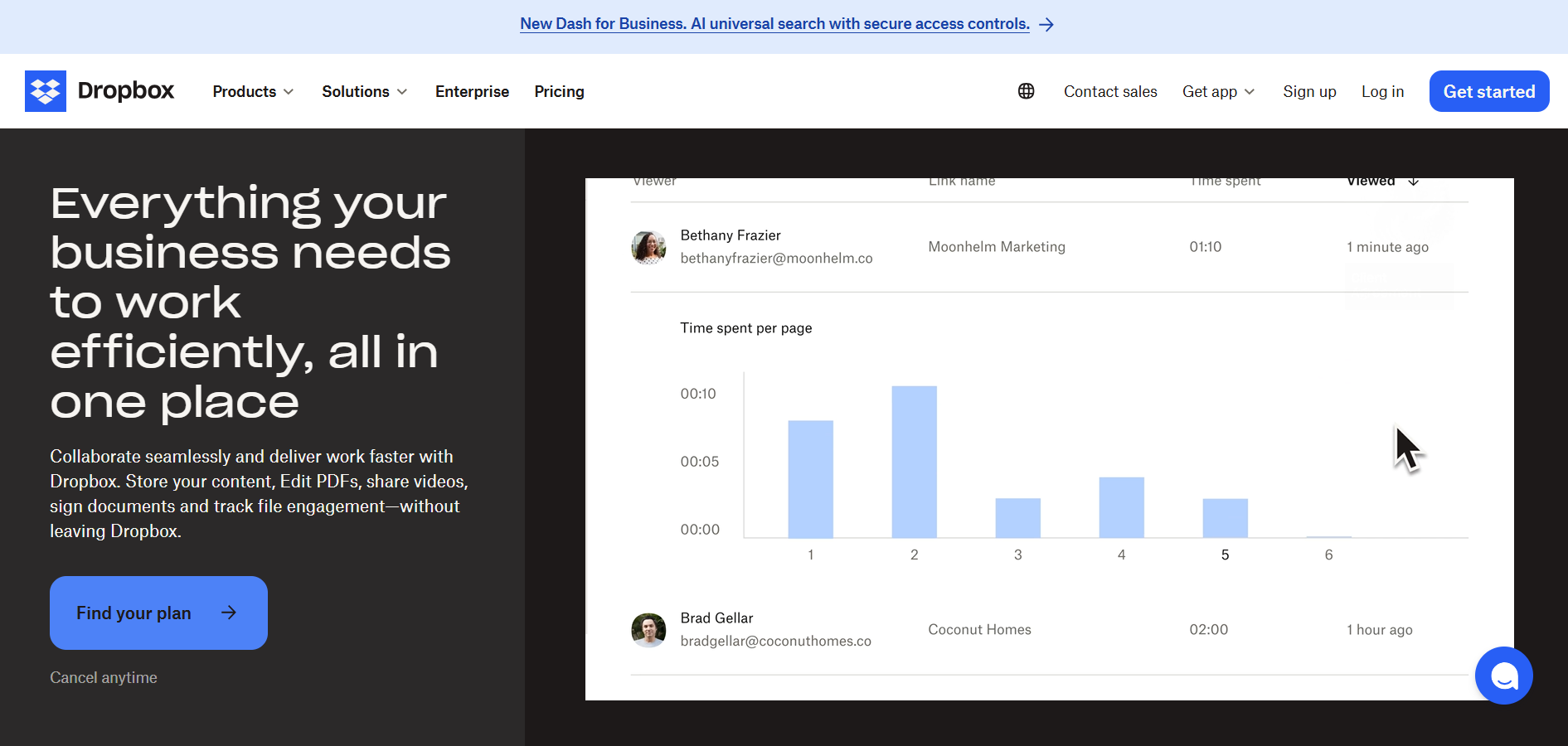1568x746 pixels.
Task: Click the Viewed column sort arrow
Action: point(1414,182)
